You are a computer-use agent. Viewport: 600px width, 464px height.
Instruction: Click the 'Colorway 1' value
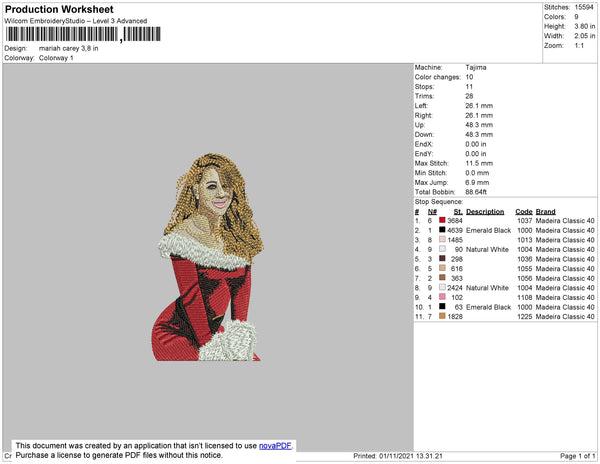56,58
